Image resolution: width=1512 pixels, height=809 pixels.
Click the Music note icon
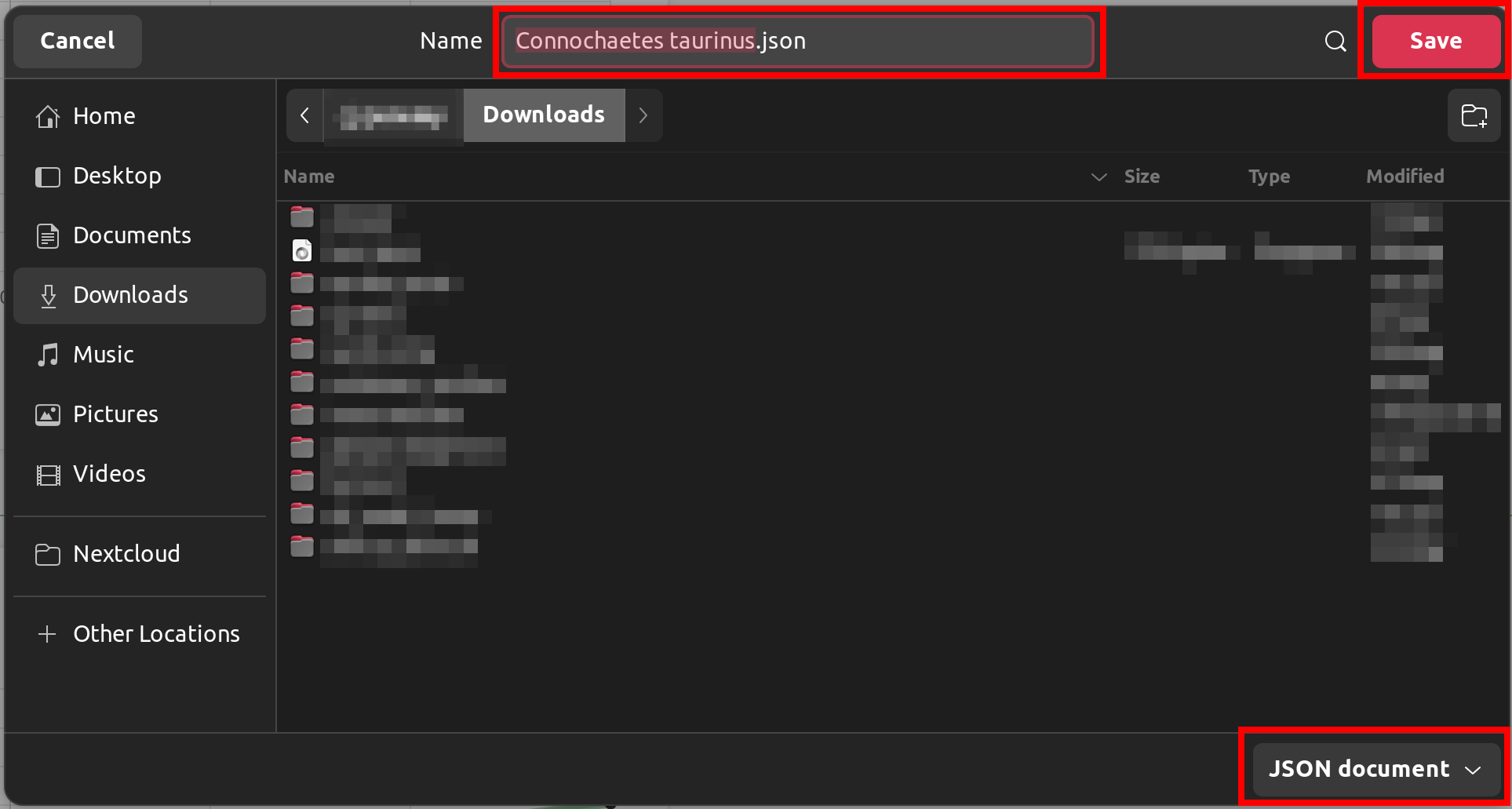[x=48, y=355]
